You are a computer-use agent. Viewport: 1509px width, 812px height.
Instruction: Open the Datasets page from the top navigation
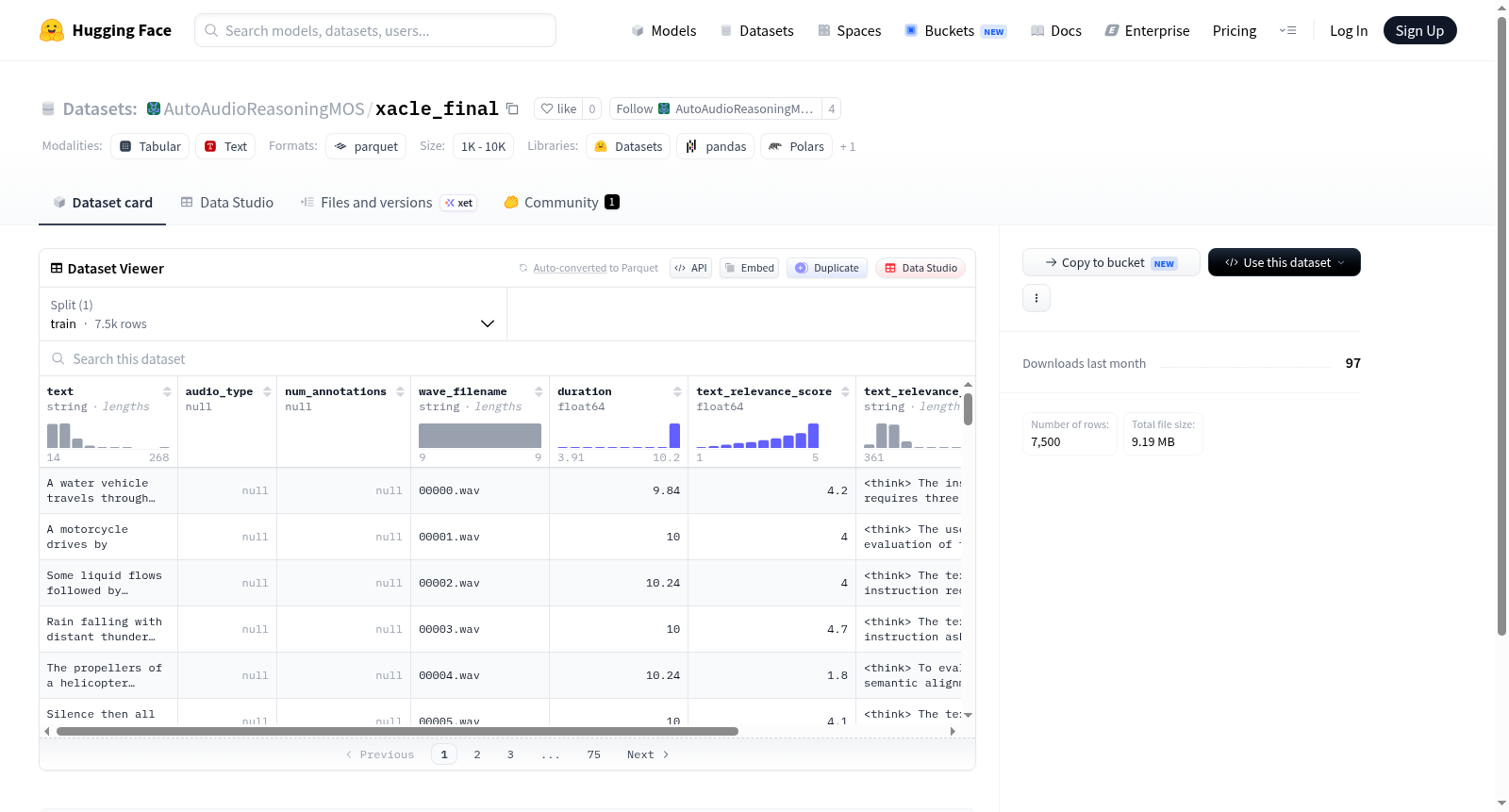click(x=756, y=30)
